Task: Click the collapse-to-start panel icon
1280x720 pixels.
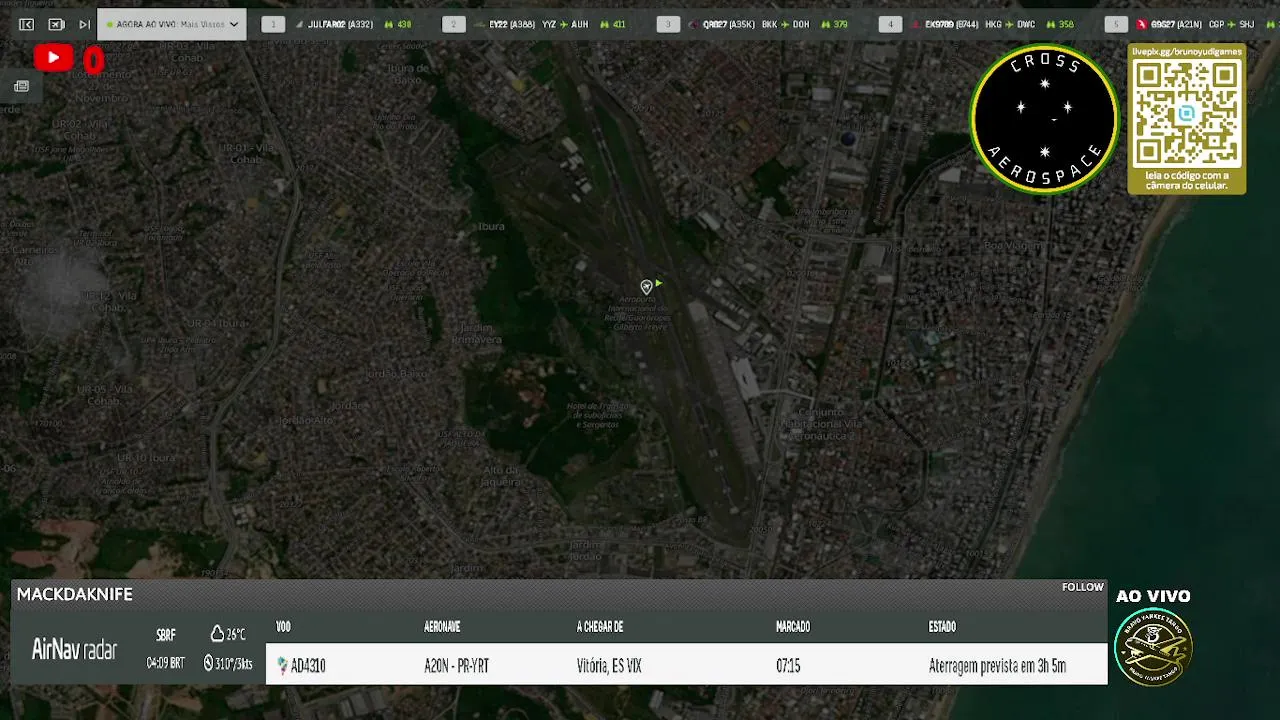Action: (x=27, y=24)
